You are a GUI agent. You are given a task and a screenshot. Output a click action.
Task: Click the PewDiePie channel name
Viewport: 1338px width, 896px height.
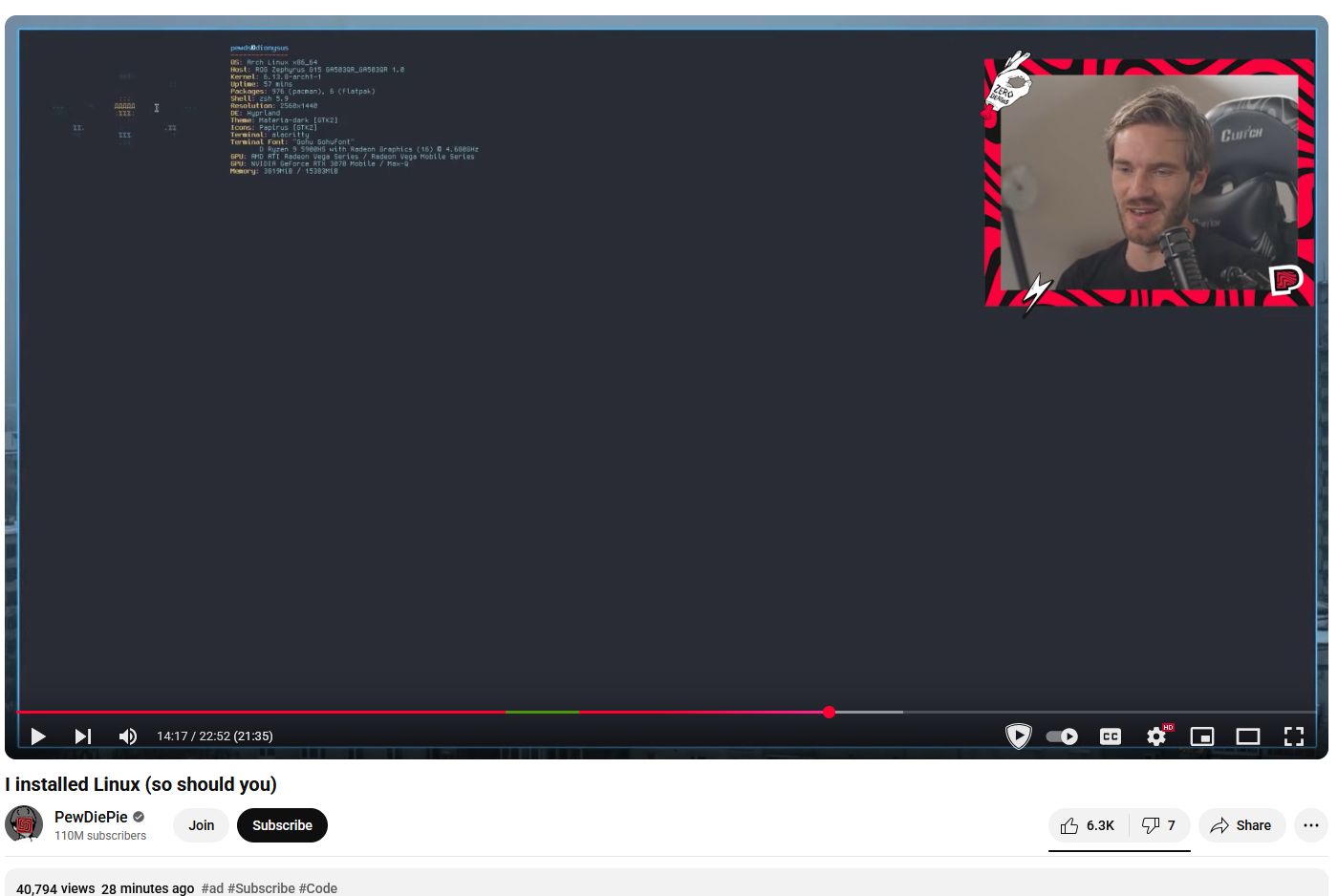pyautogui.click(x=91, y=817)
